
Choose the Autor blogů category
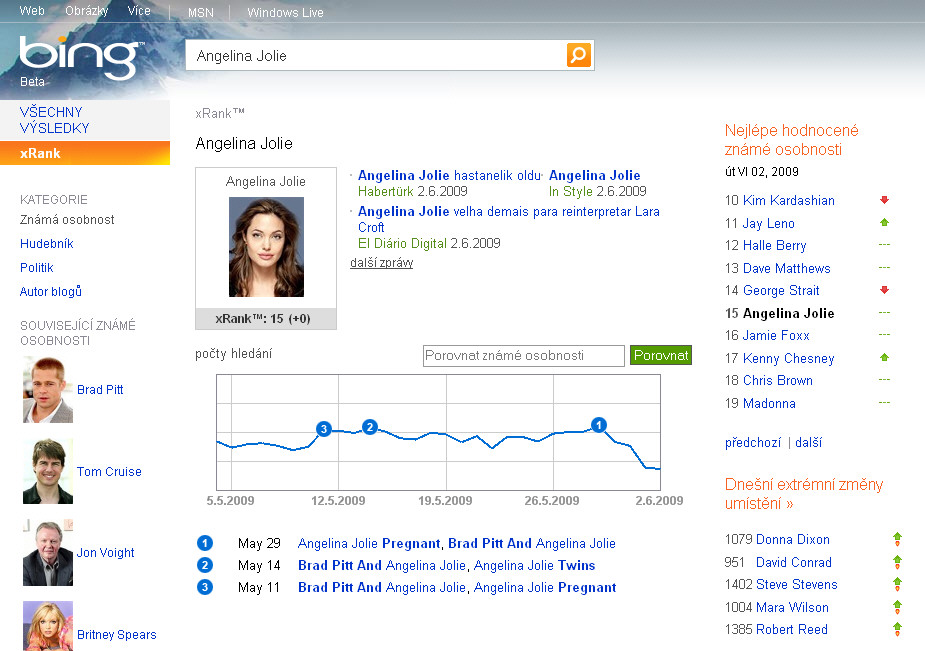point(51,291)
